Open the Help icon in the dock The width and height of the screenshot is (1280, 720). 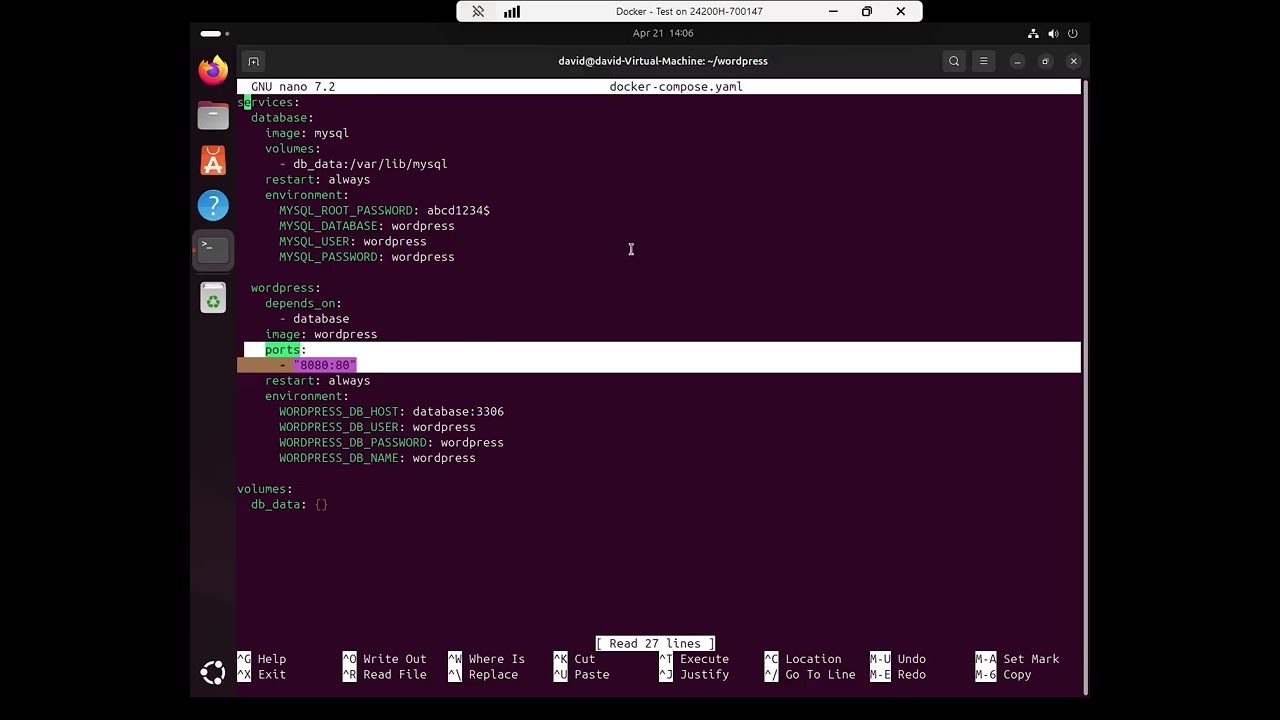(212, 206)
